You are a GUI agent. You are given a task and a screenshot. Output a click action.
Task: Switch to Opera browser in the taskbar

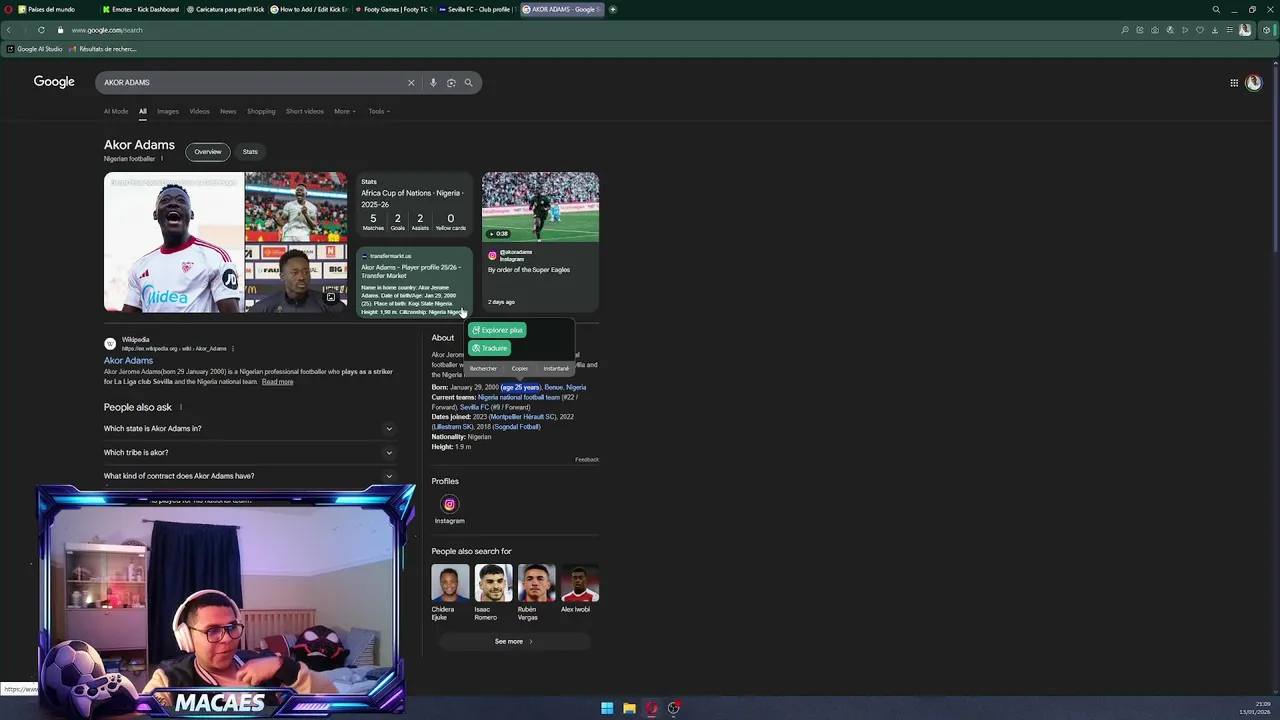(x=651, y=708)
